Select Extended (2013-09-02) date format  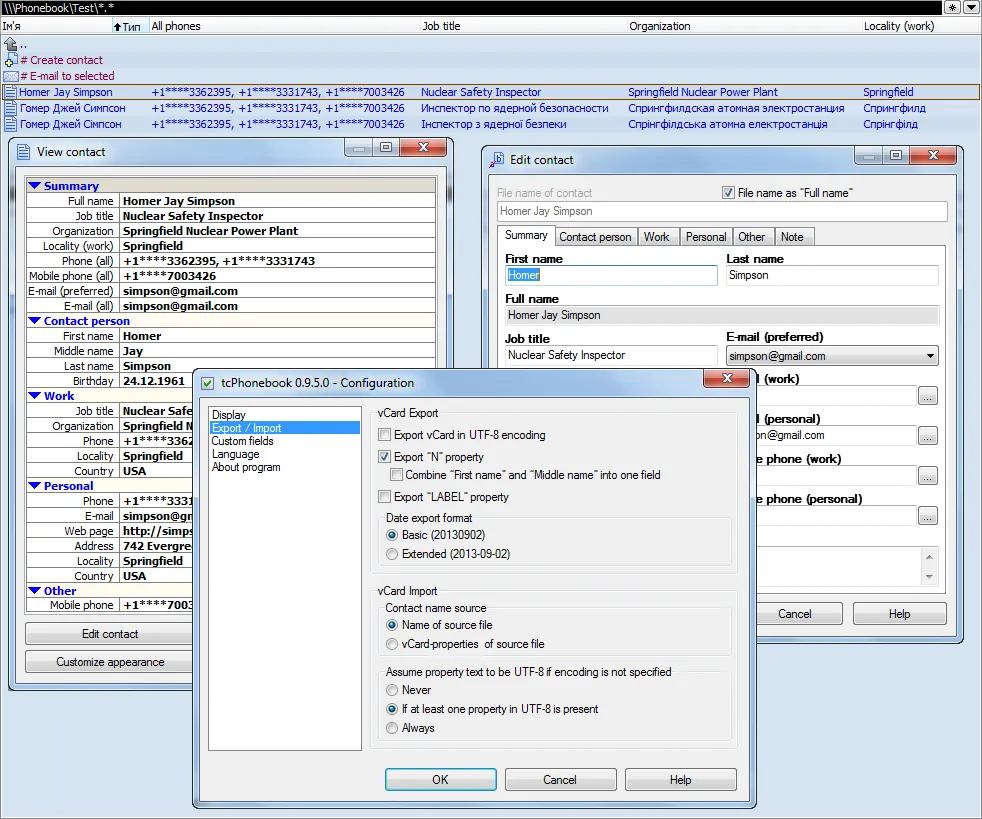click(x=392, y=554)
